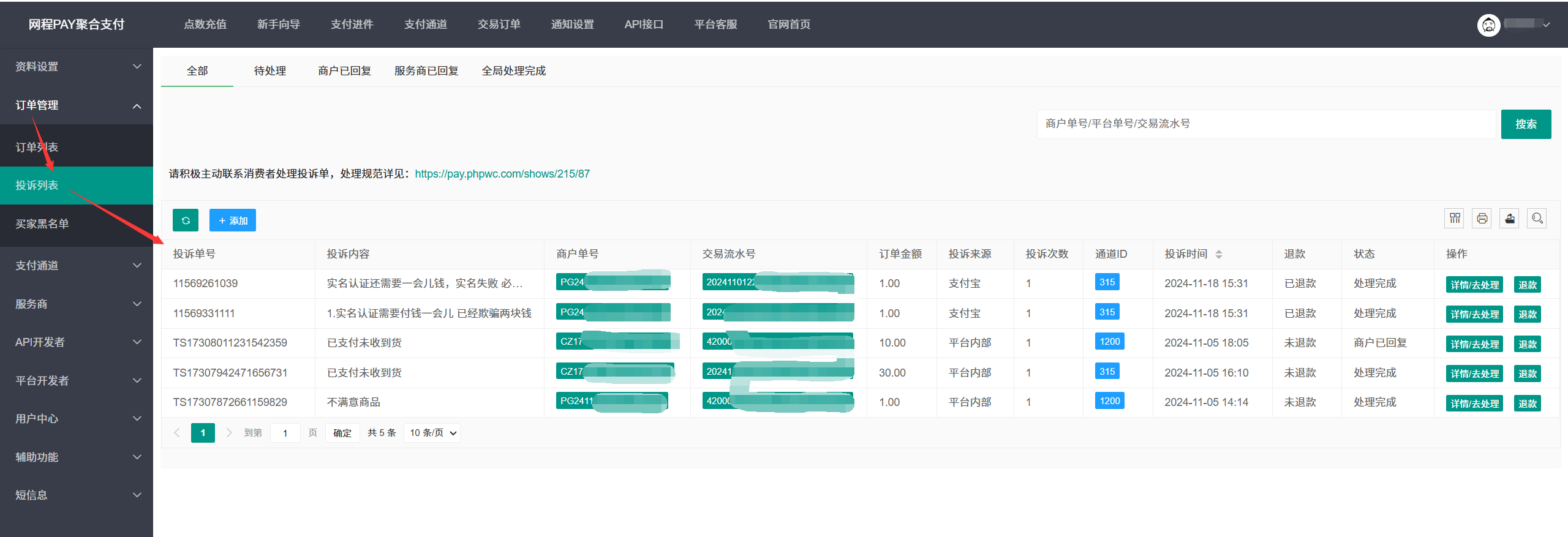Image resolution: width=1568 pixels, height=537 pixels.
Task: Expand the 用户中心 sidebar menu
Action: click(77, 419)
